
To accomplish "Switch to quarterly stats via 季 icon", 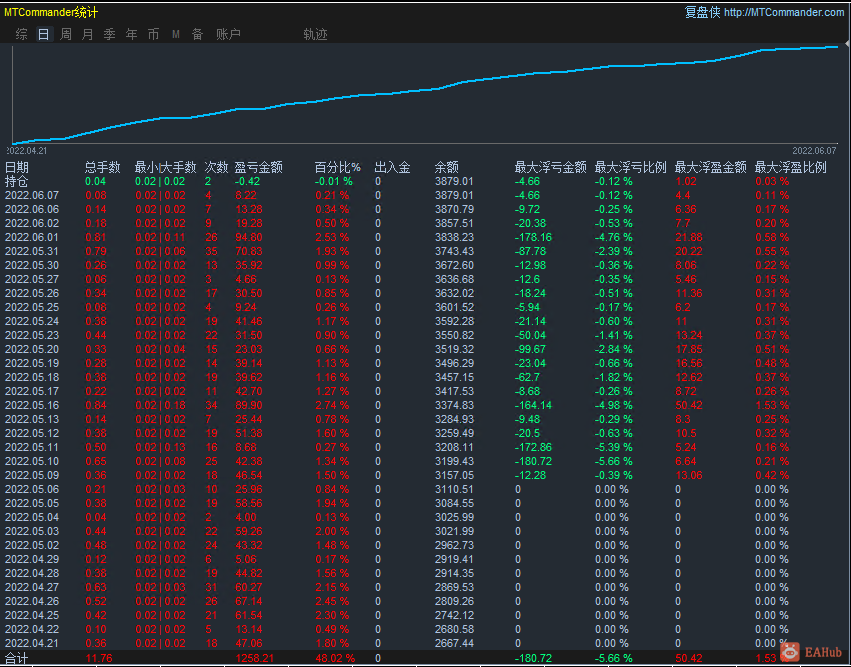I will point(109,32).
